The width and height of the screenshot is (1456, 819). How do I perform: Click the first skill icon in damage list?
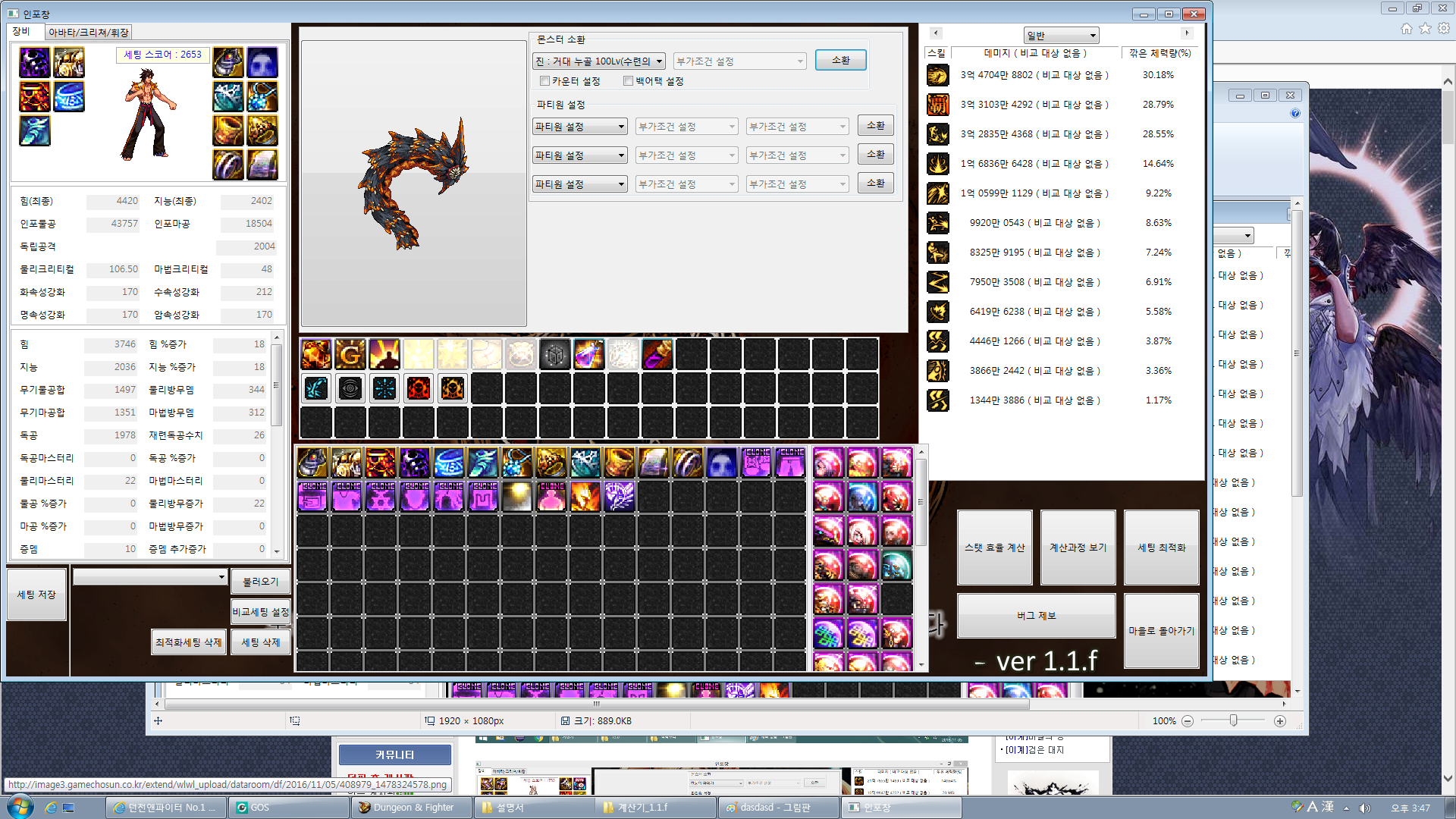(x=938, y=75)
